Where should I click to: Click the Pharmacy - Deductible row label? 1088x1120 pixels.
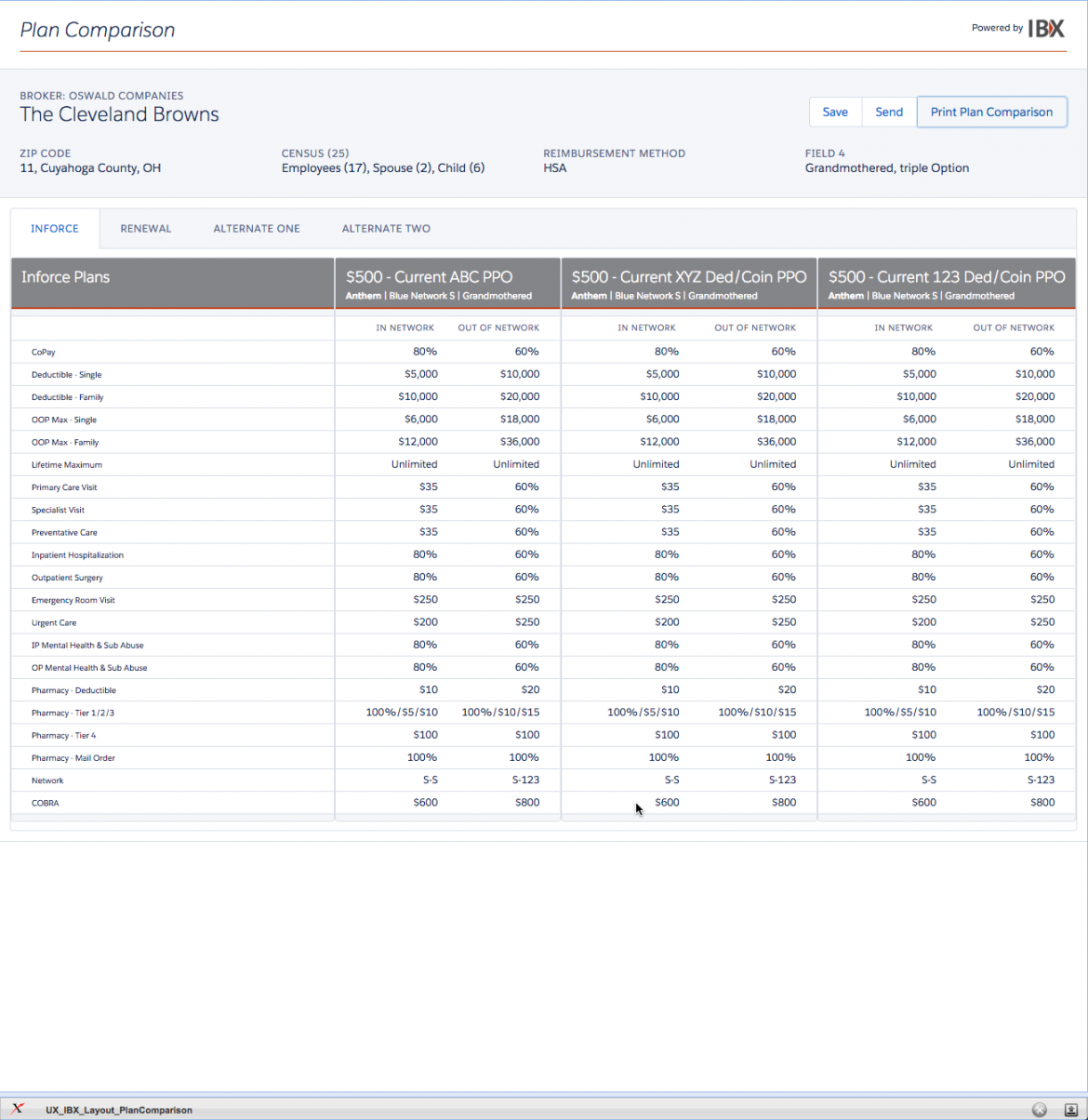click(x=73, y=690)
